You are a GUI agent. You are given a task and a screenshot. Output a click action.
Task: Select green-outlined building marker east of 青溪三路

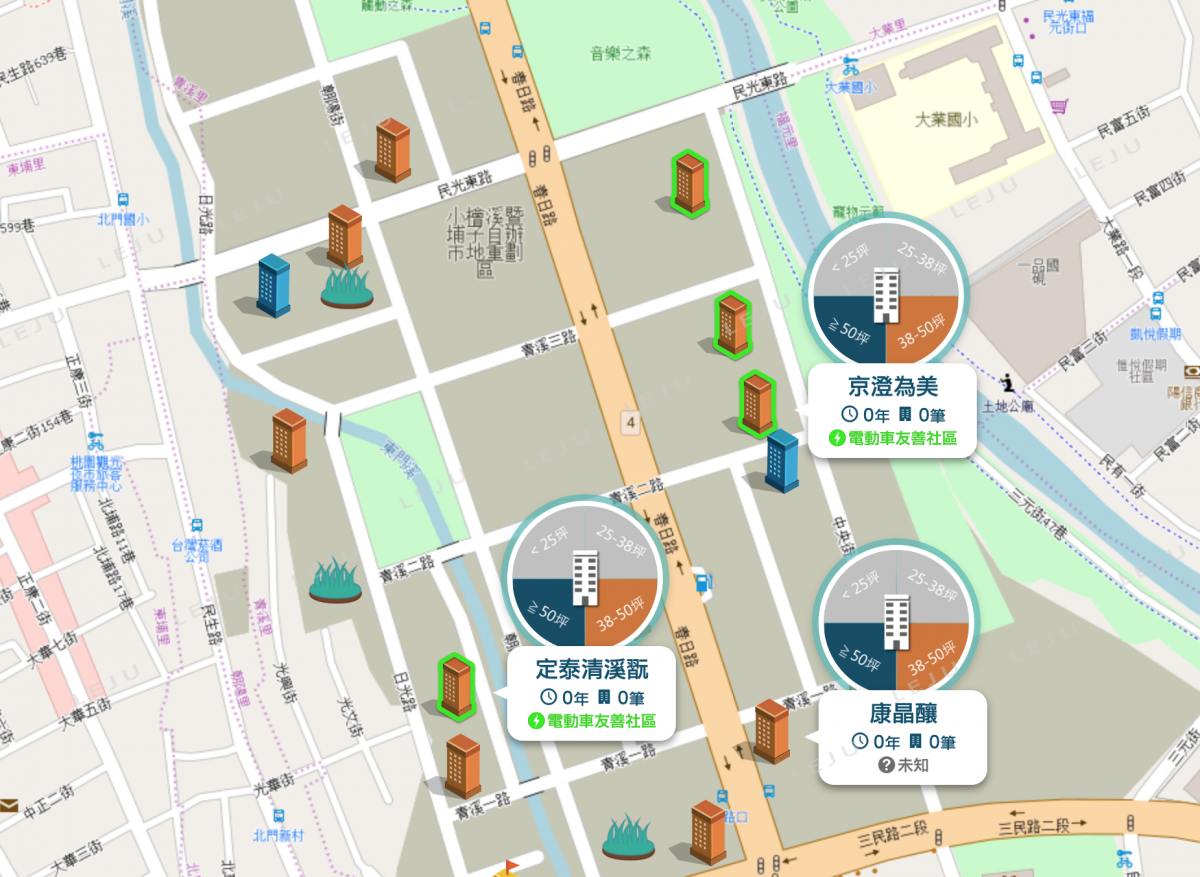(x=732, y=324)
